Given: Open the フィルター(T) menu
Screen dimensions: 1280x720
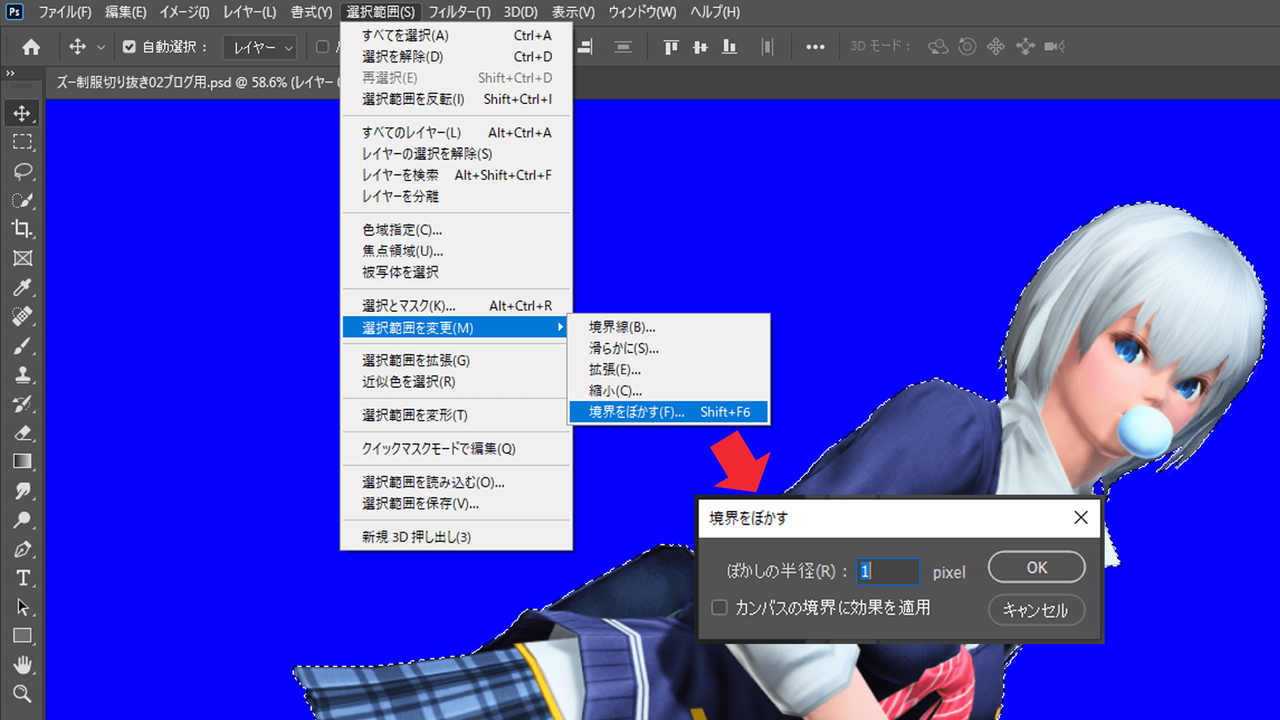Looking at the screenshot, I should click(459, 12).
